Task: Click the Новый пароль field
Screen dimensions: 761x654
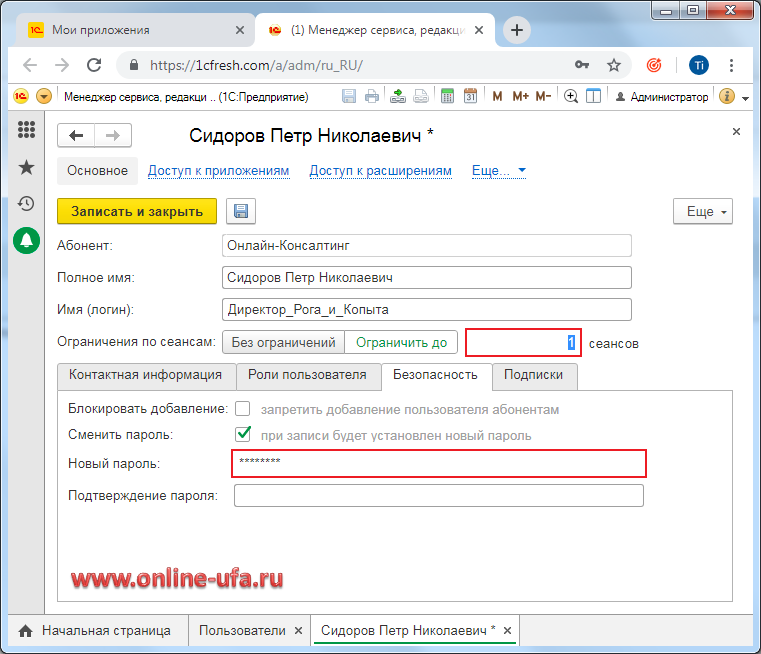Action: 439,464
